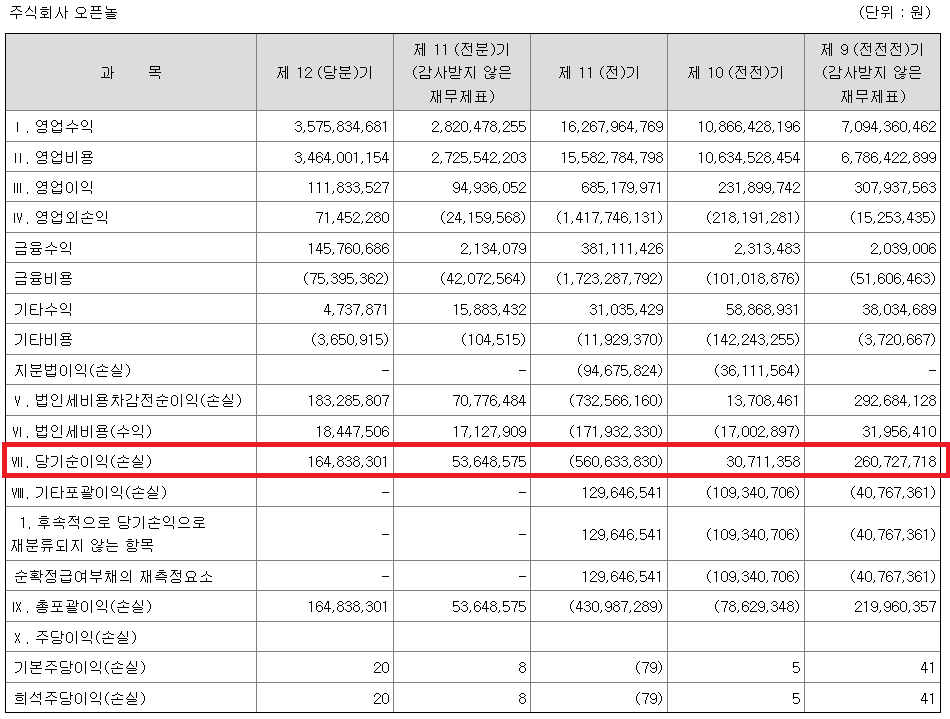
Task: Click the value (142,243,255)
Action: (x=753, y=339)
